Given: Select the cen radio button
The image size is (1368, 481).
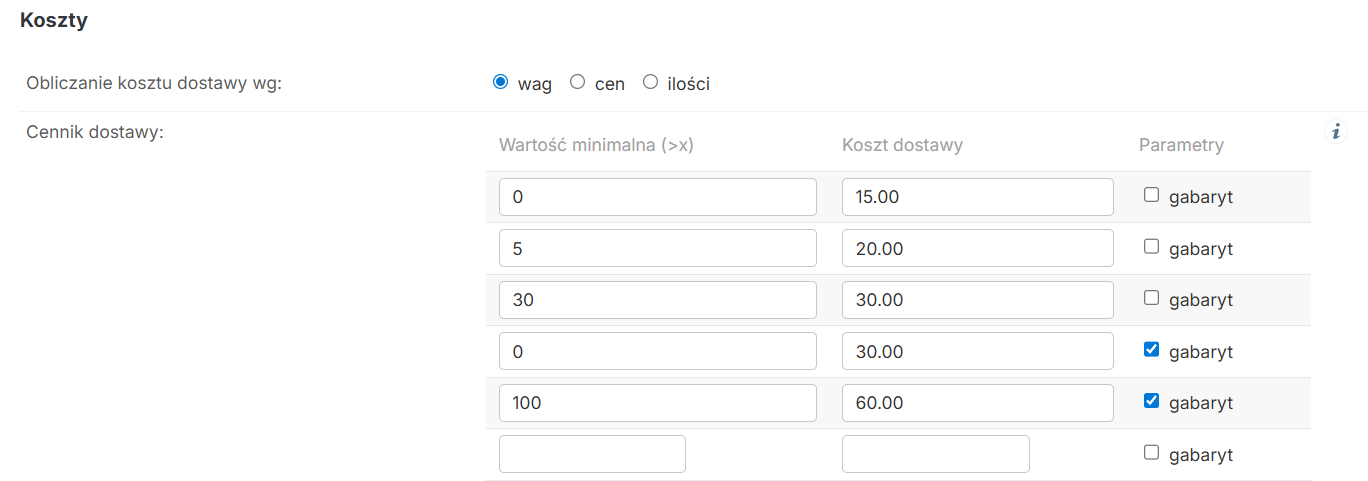Looking at the screenshot, I should (x=577, y=82).
